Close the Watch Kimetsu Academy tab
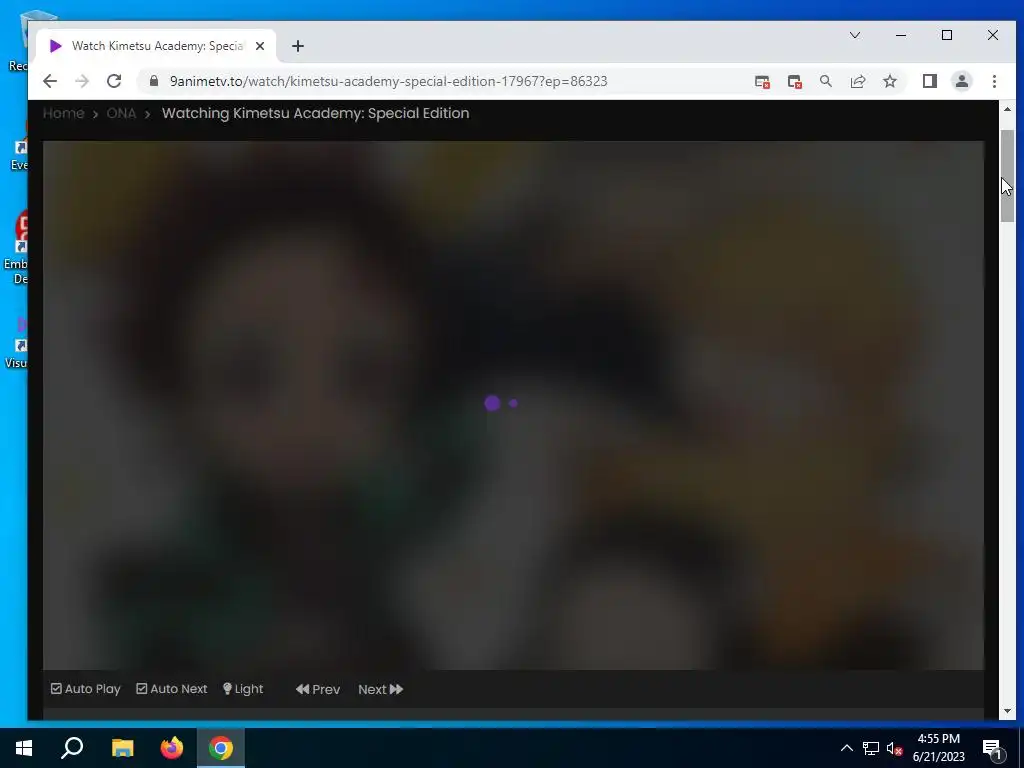The height and width of the screenshot is (768, 1024). click(x=260, y=46)
